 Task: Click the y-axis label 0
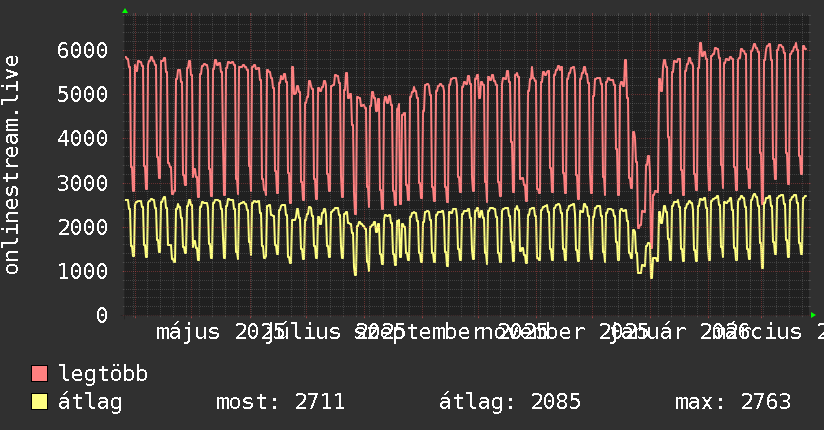pos(102,315)
